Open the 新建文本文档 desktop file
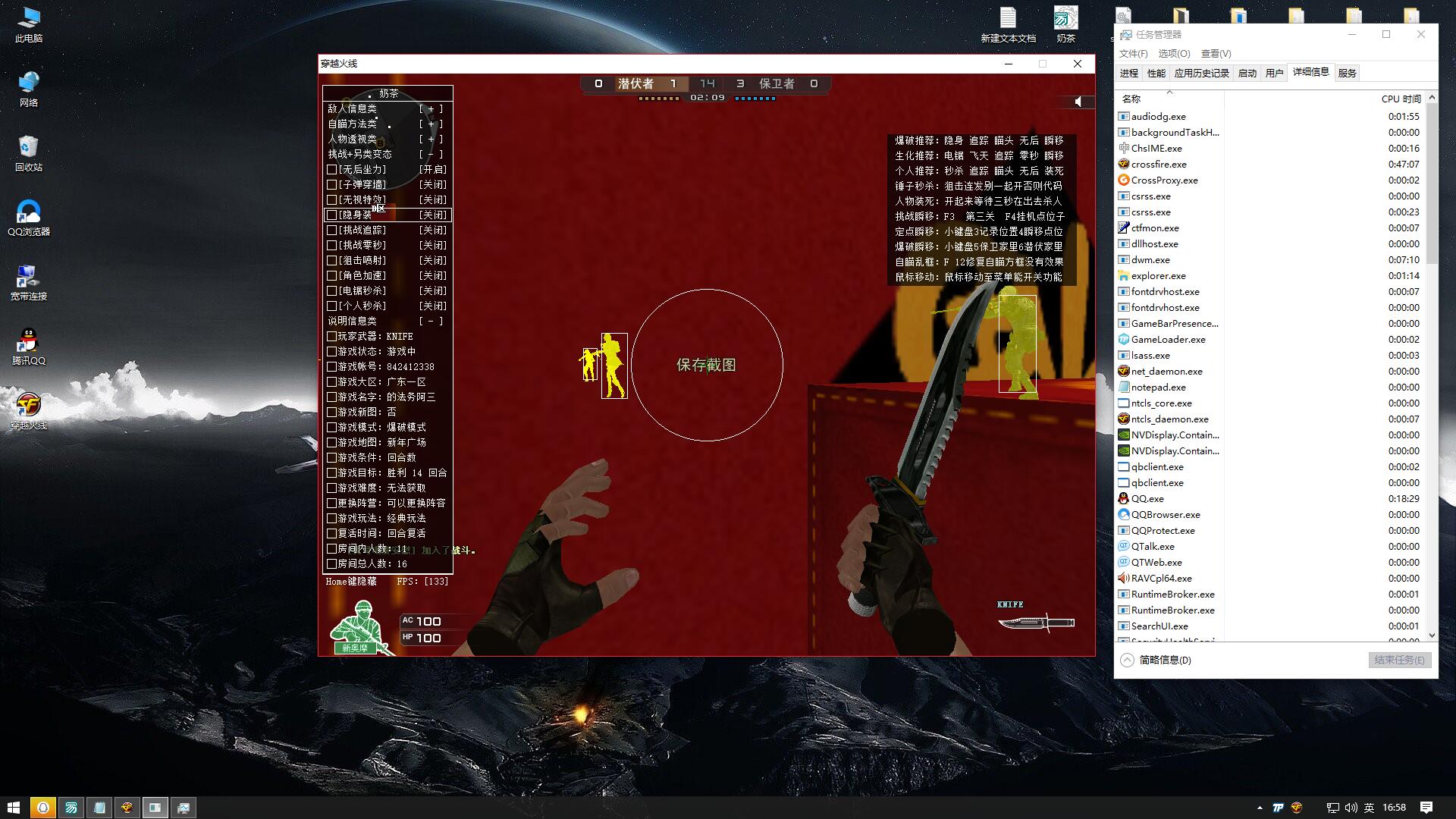This screenshot has height=819, width=1456. click(x=1008, y=24)
